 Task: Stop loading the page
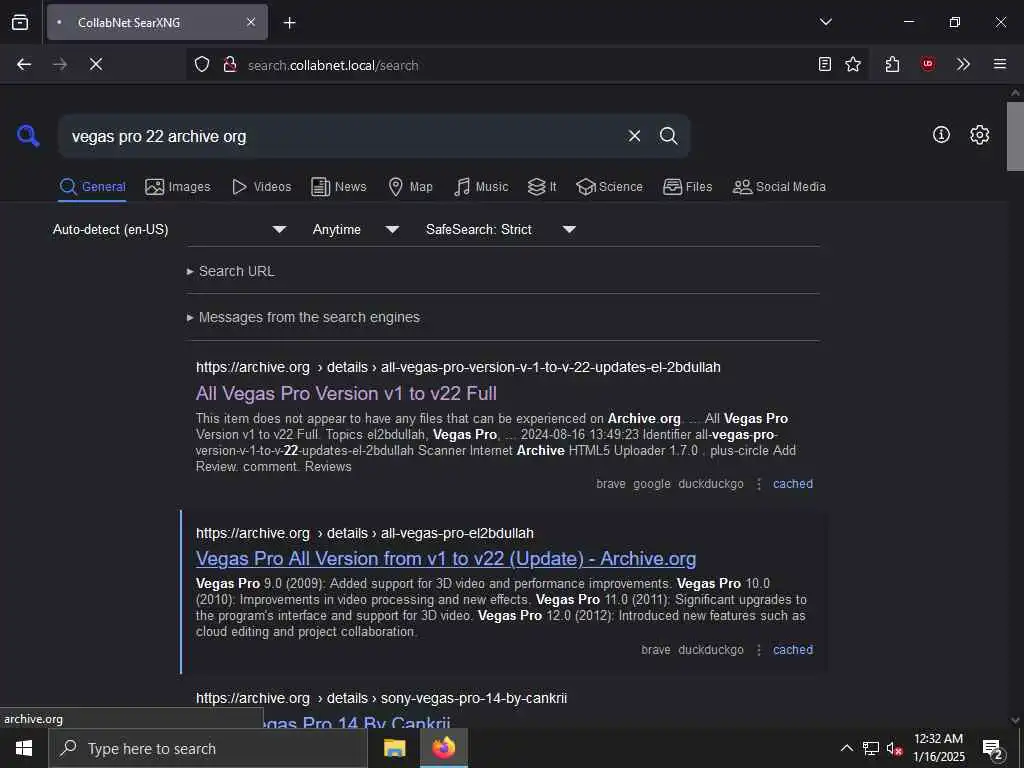(x=96, y=64)
